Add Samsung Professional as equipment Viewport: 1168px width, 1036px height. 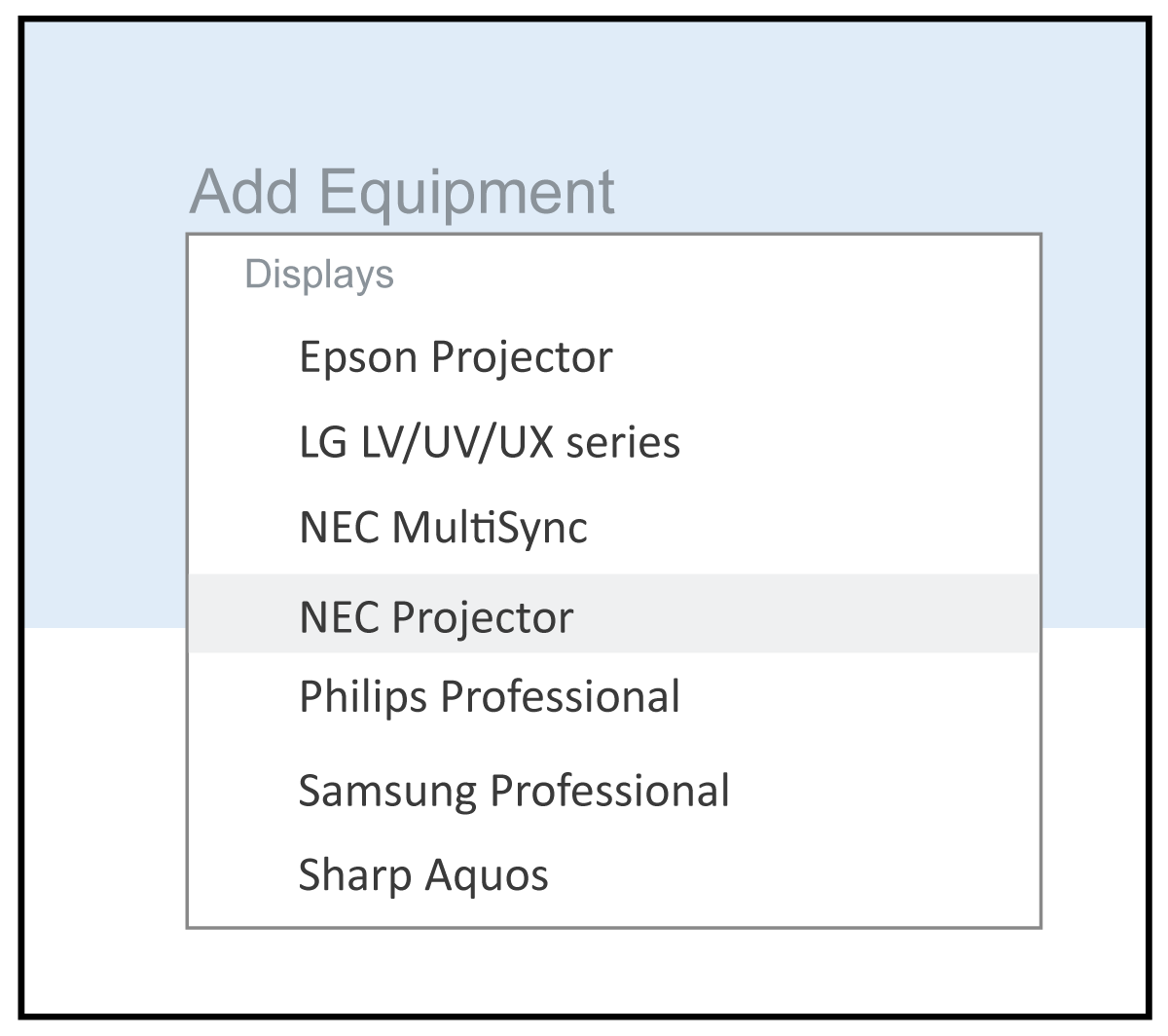(x=513, y=790)
